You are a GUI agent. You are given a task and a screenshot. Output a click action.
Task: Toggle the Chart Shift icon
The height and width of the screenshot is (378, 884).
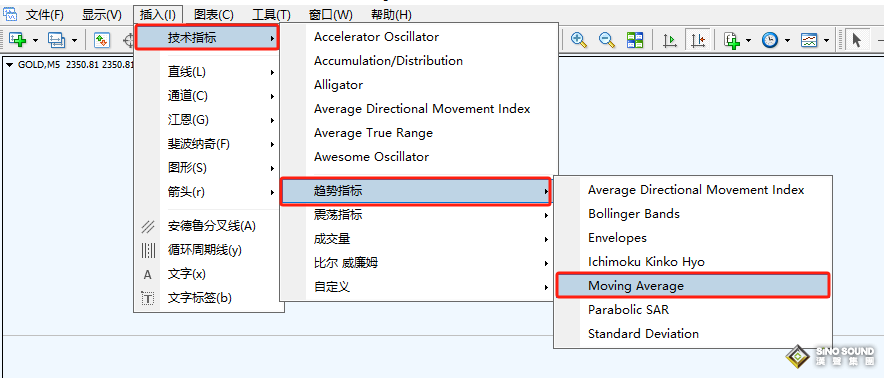coord(697,40)
